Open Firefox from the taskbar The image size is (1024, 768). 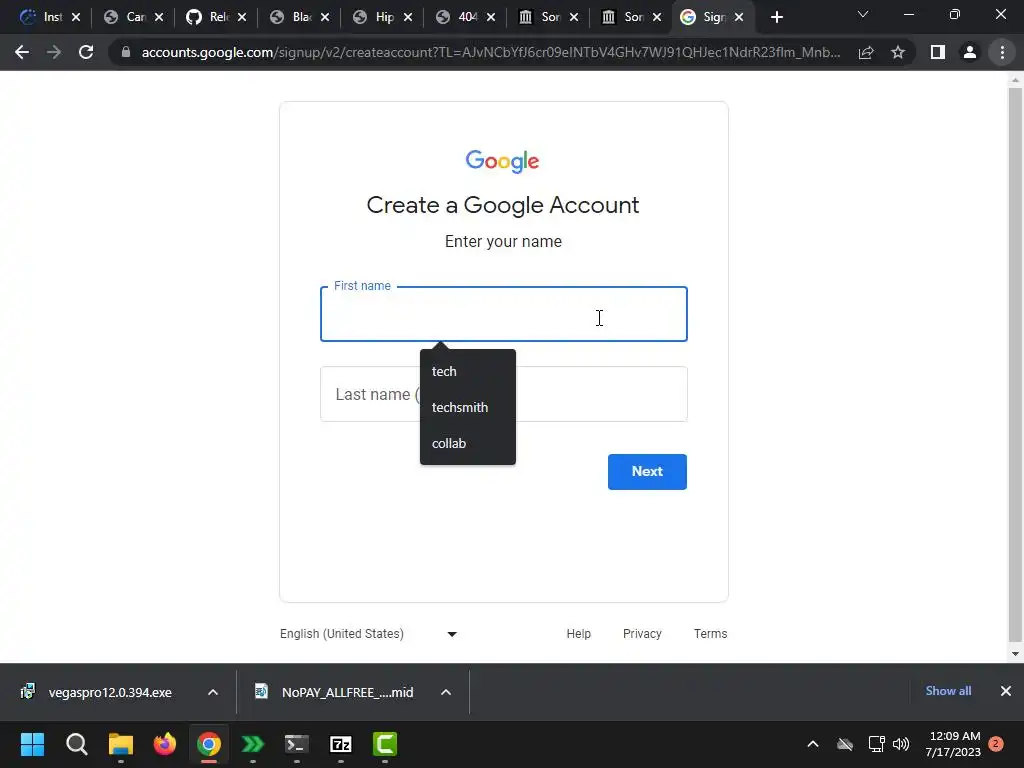pos(165,744)
